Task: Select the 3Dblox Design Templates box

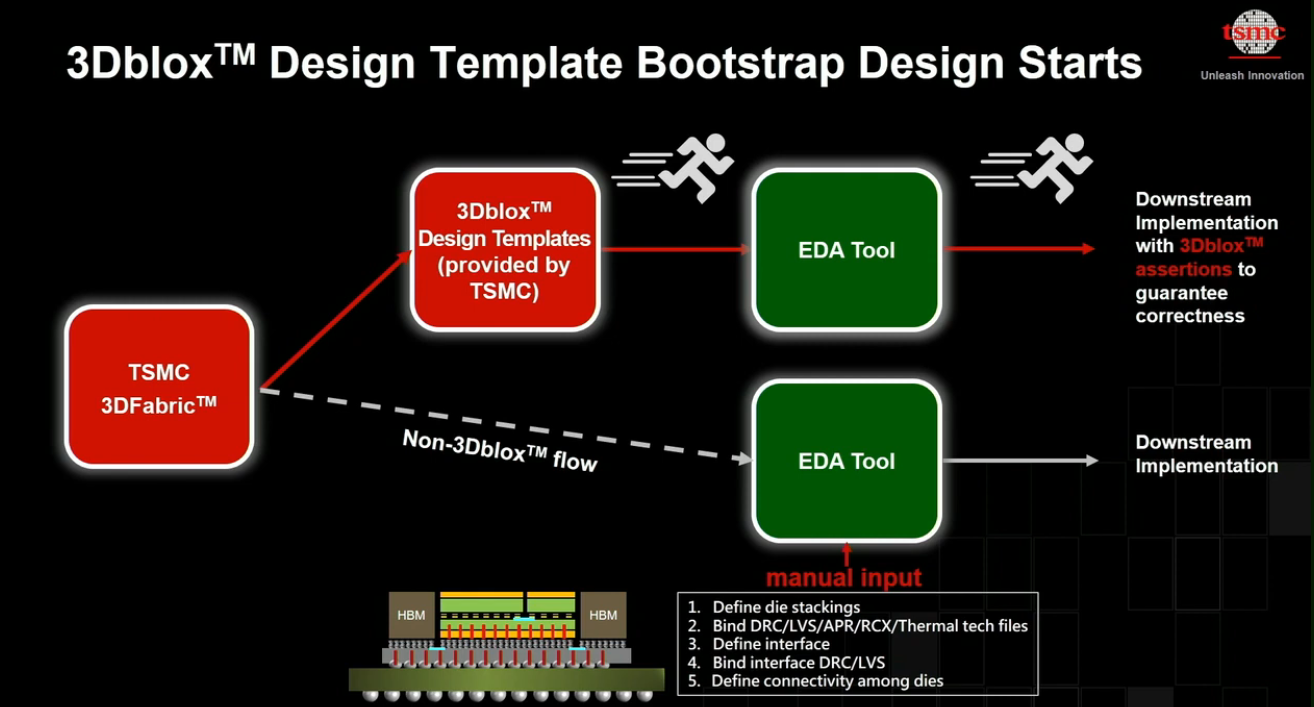Action: point(504,250)
